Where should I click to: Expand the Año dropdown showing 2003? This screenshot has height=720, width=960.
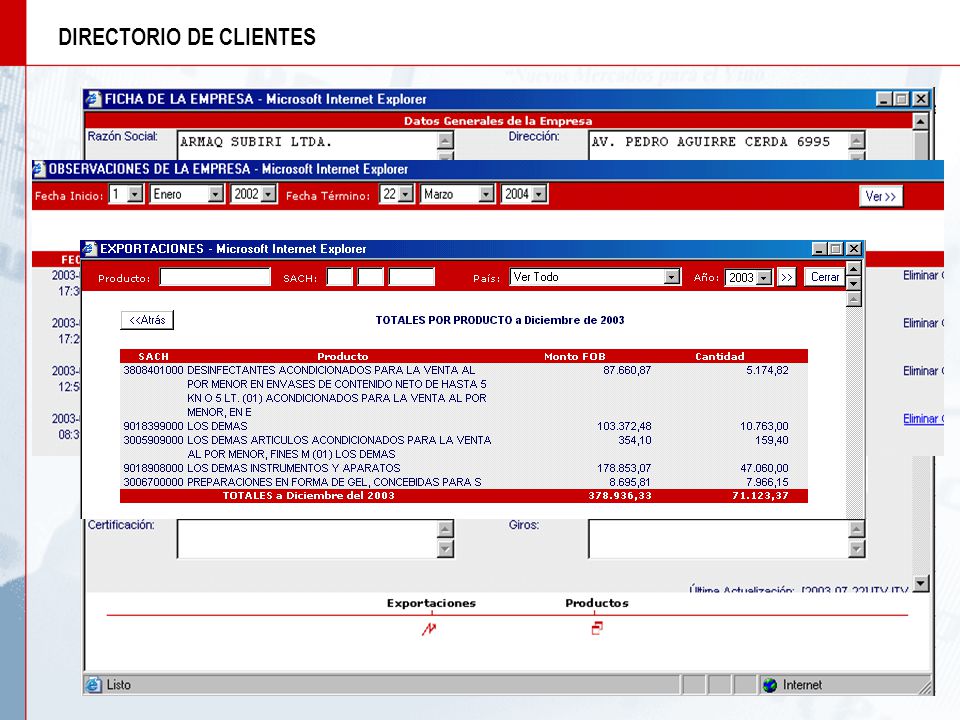pyautogui.click(x=763, y=278)
